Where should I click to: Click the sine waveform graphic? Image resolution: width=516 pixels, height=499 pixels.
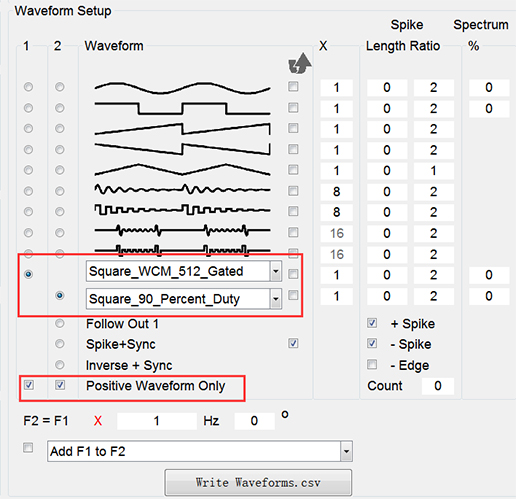click(x=182, y=88)
